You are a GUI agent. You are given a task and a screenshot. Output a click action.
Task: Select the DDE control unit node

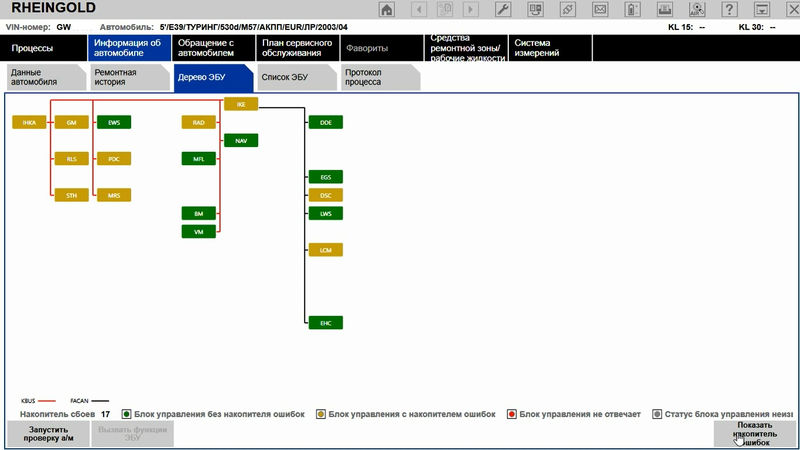pos(325,122)
